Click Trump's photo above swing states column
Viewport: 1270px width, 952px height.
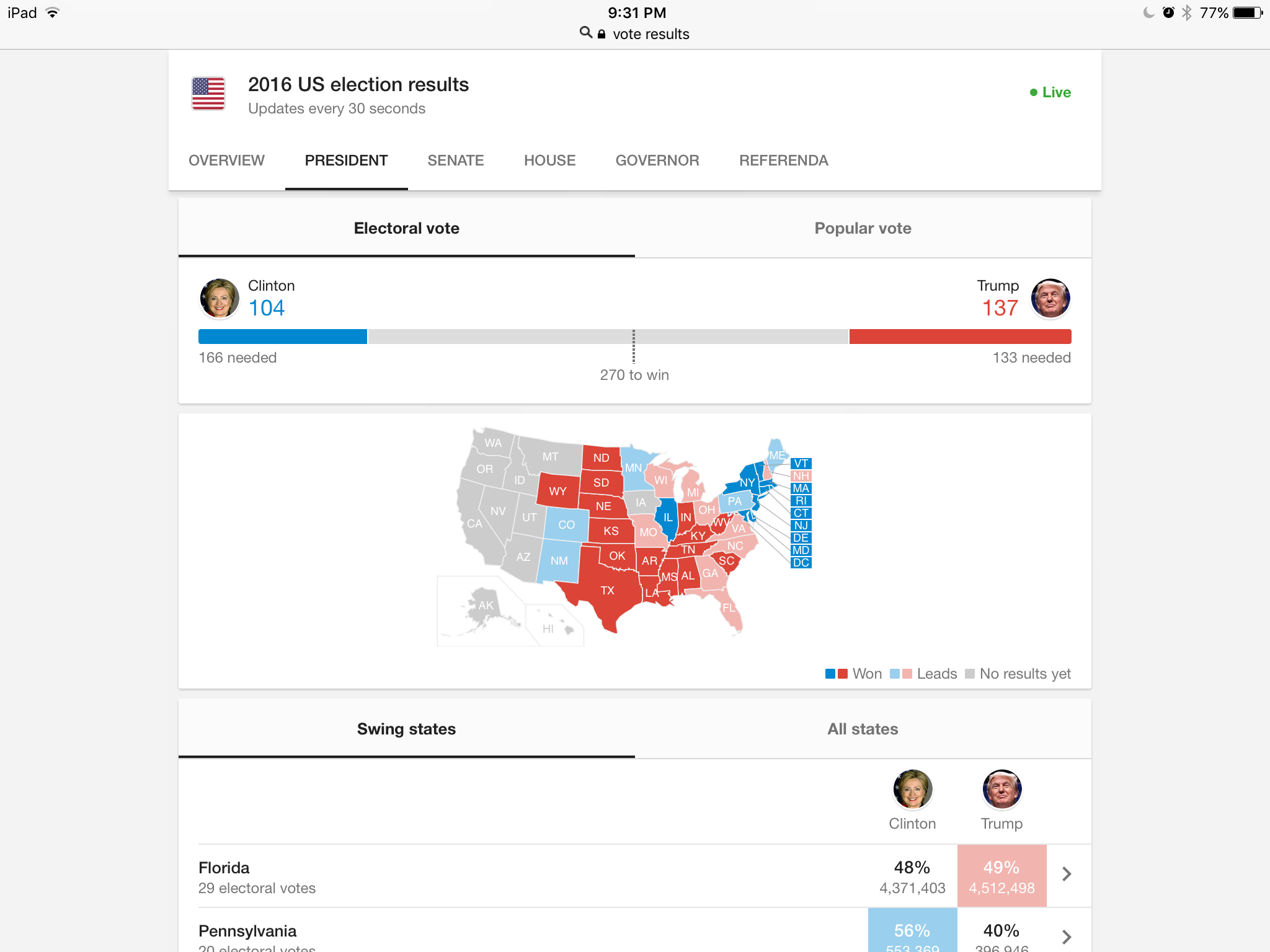tap(1001, 789)
